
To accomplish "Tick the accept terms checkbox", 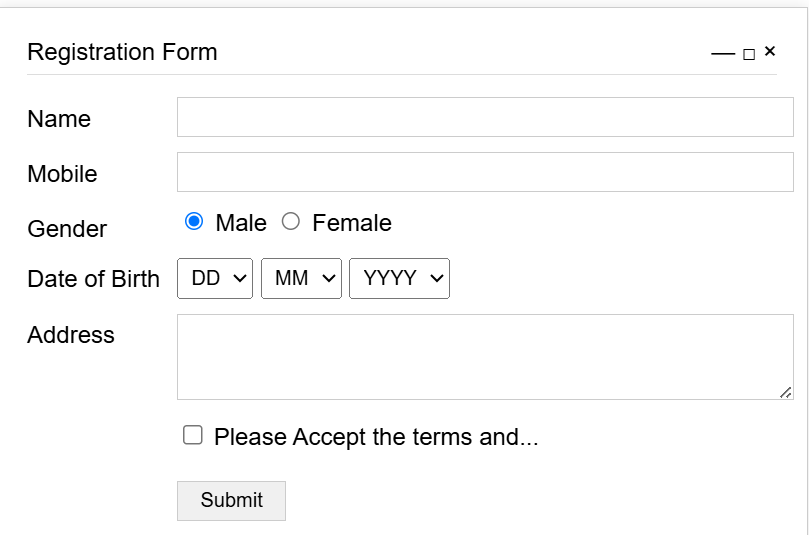I will point(193,435).
